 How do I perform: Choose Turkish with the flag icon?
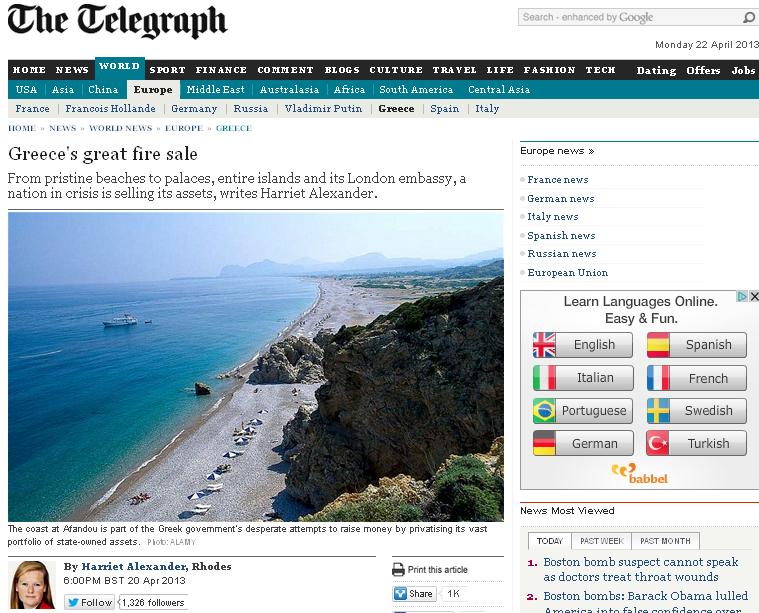tap(697, 443)
